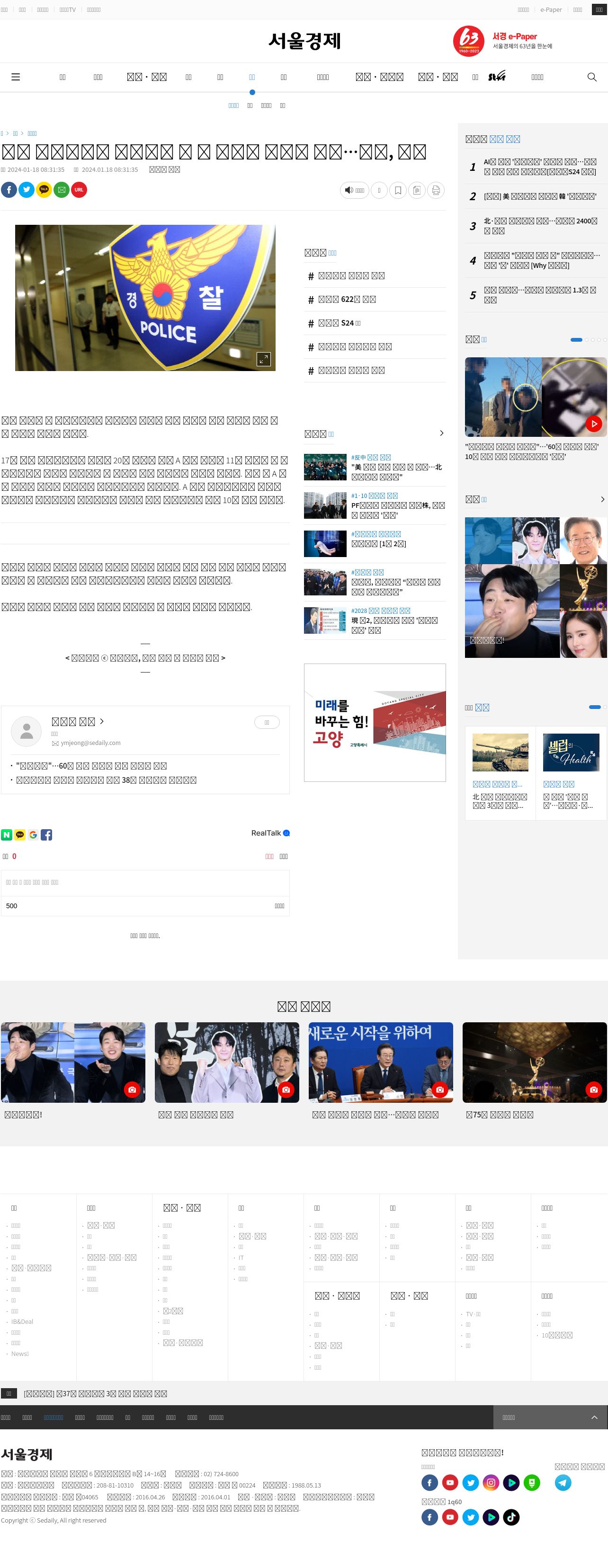Expand the sidebar photo section with its chevron

tap(602, 499)
